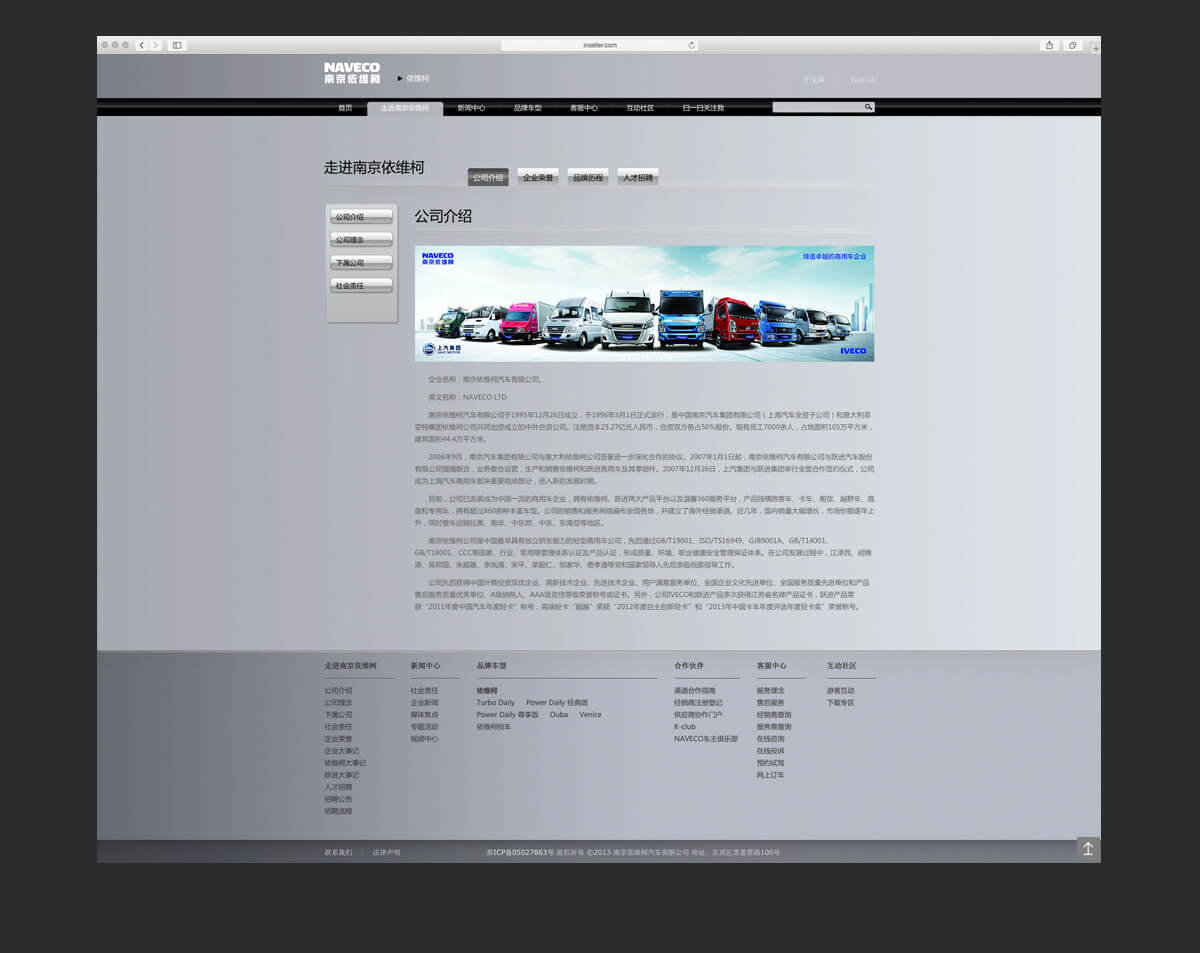Reload the page from the address bar
The height and width of the screenshot is (953, 1200).
691,45
